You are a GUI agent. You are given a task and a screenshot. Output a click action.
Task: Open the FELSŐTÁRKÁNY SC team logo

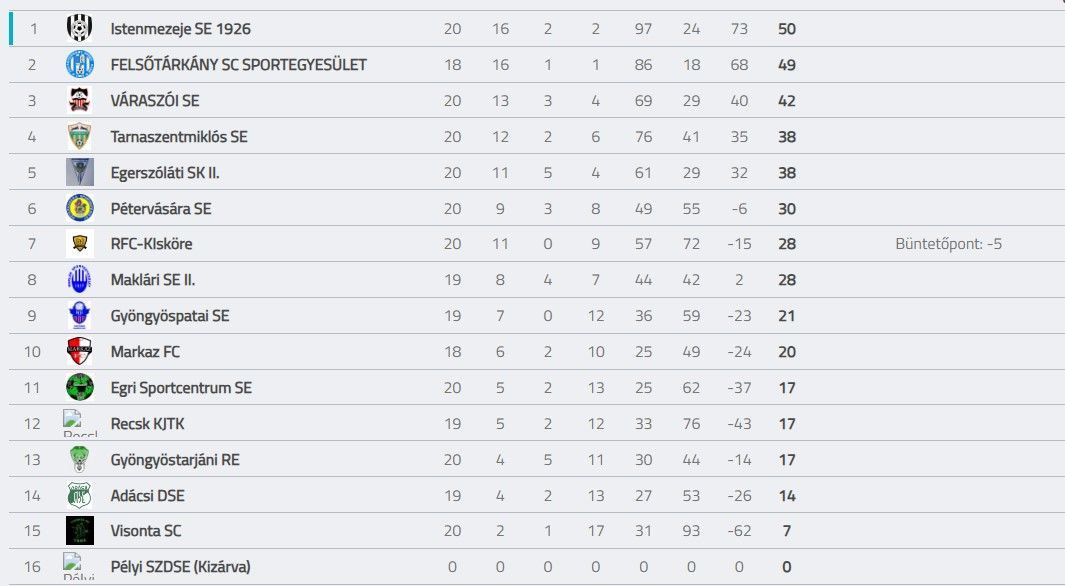tap(79, 65)
